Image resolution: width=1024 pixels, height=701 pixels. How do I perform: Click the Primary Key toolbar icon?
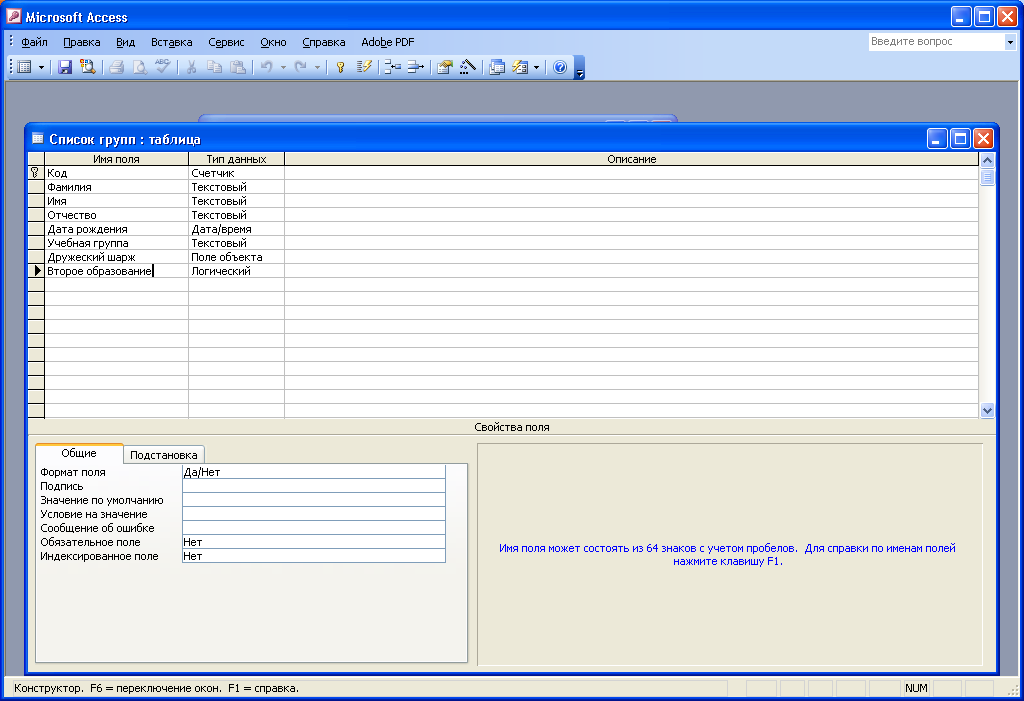340,67
